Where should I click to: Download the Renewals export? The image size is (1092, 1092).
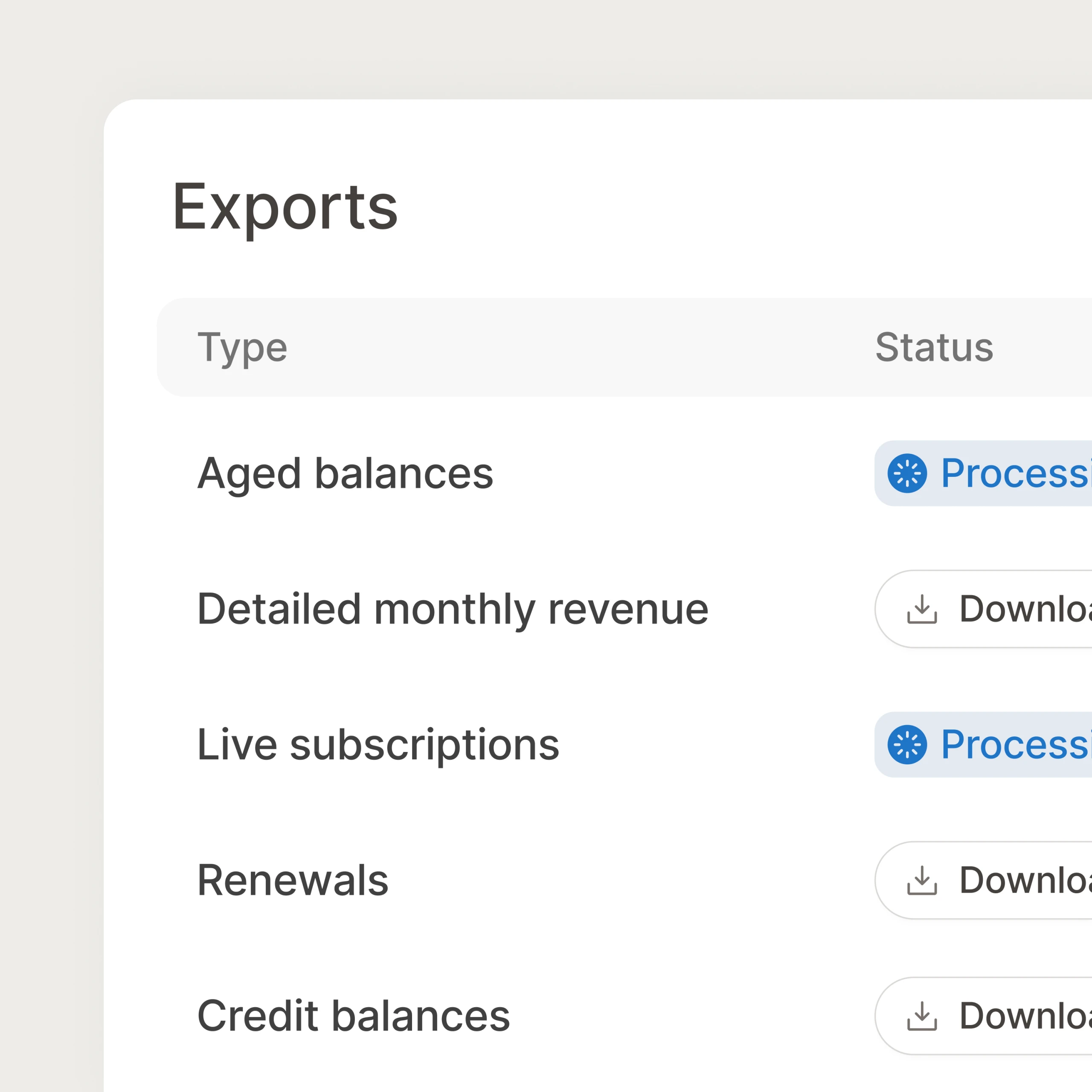tap(984, 880)
